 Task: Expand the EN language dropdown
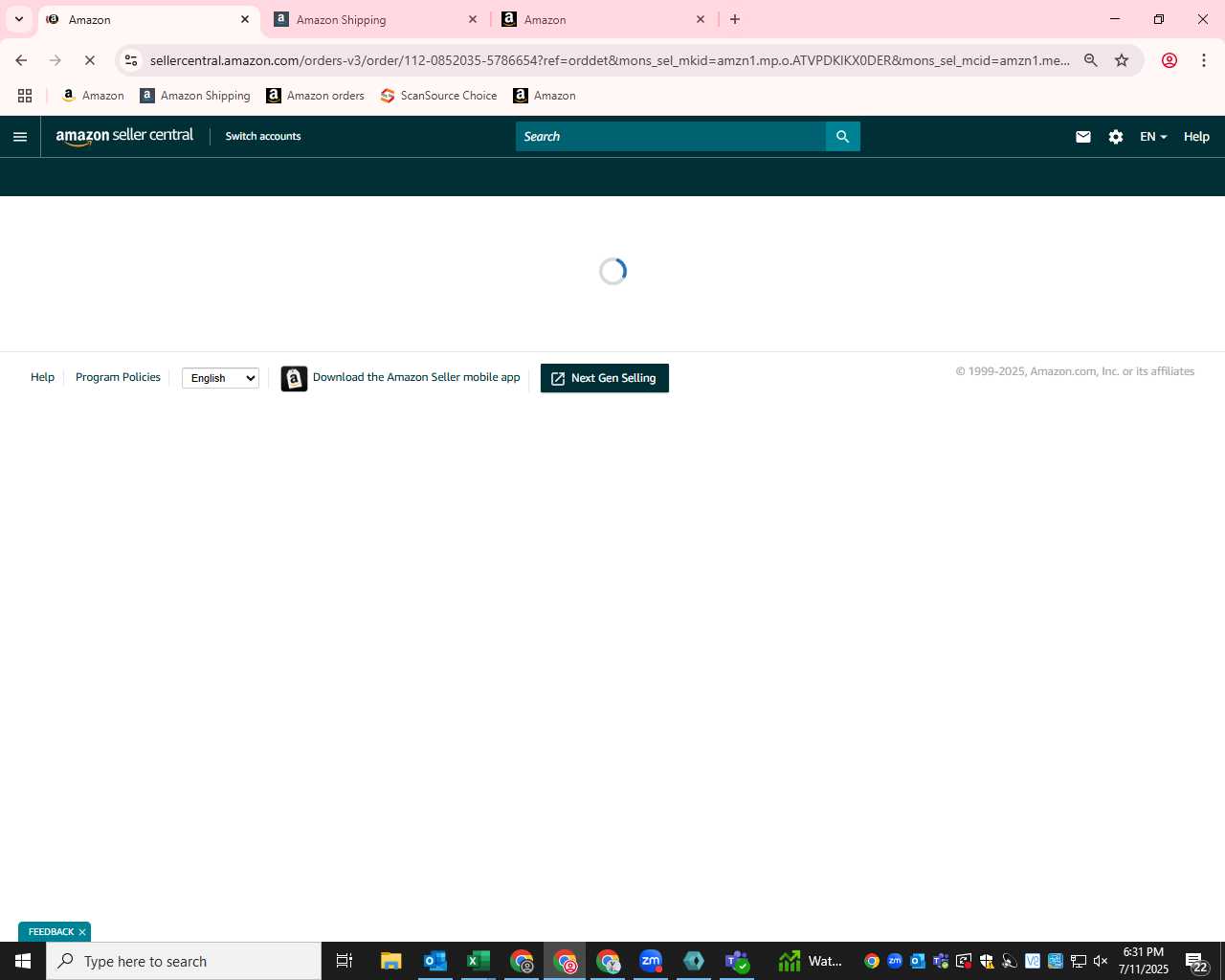[1153, 137]
